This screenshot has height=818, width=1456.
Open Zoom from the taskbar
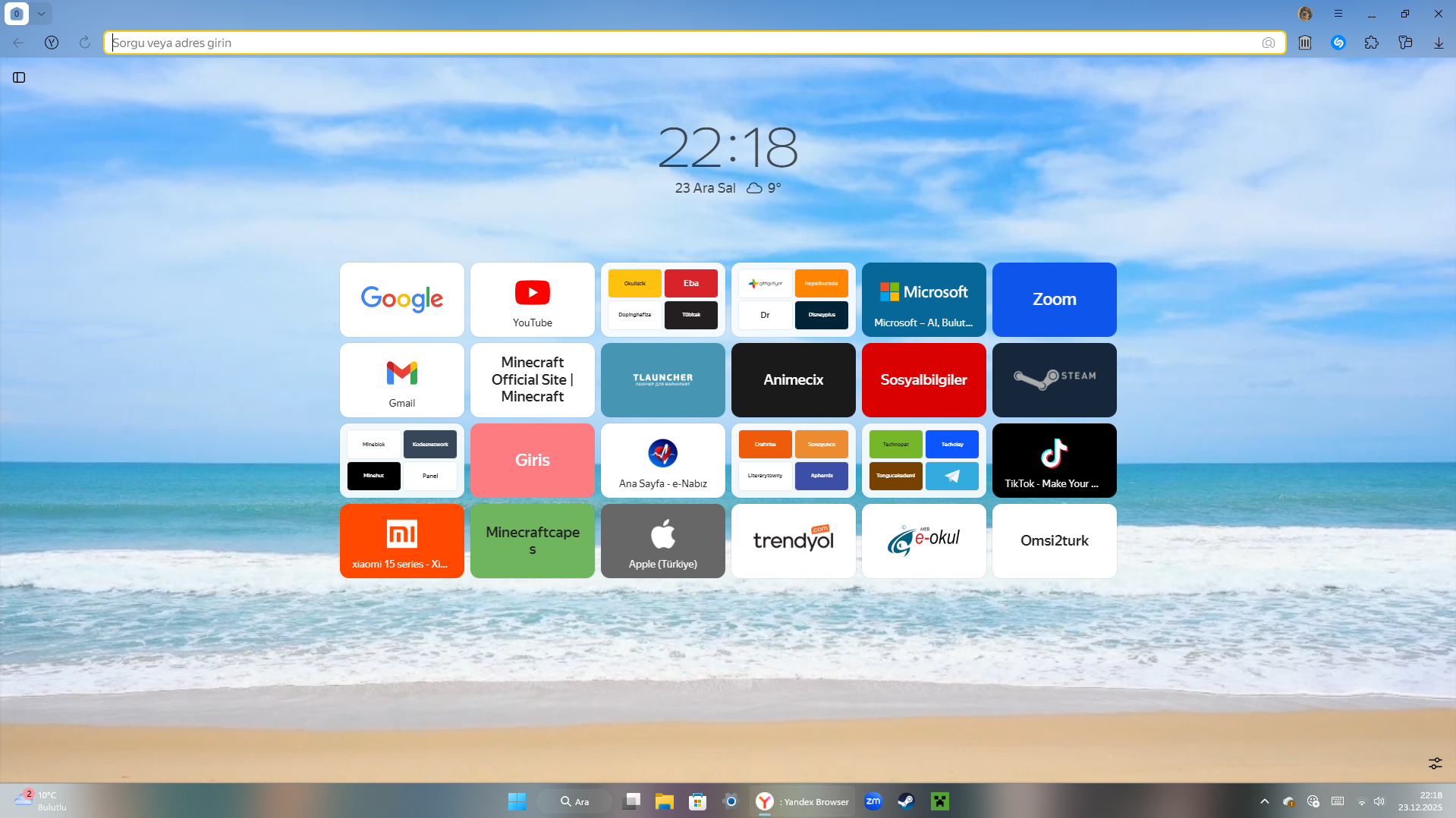pos(873,801)
